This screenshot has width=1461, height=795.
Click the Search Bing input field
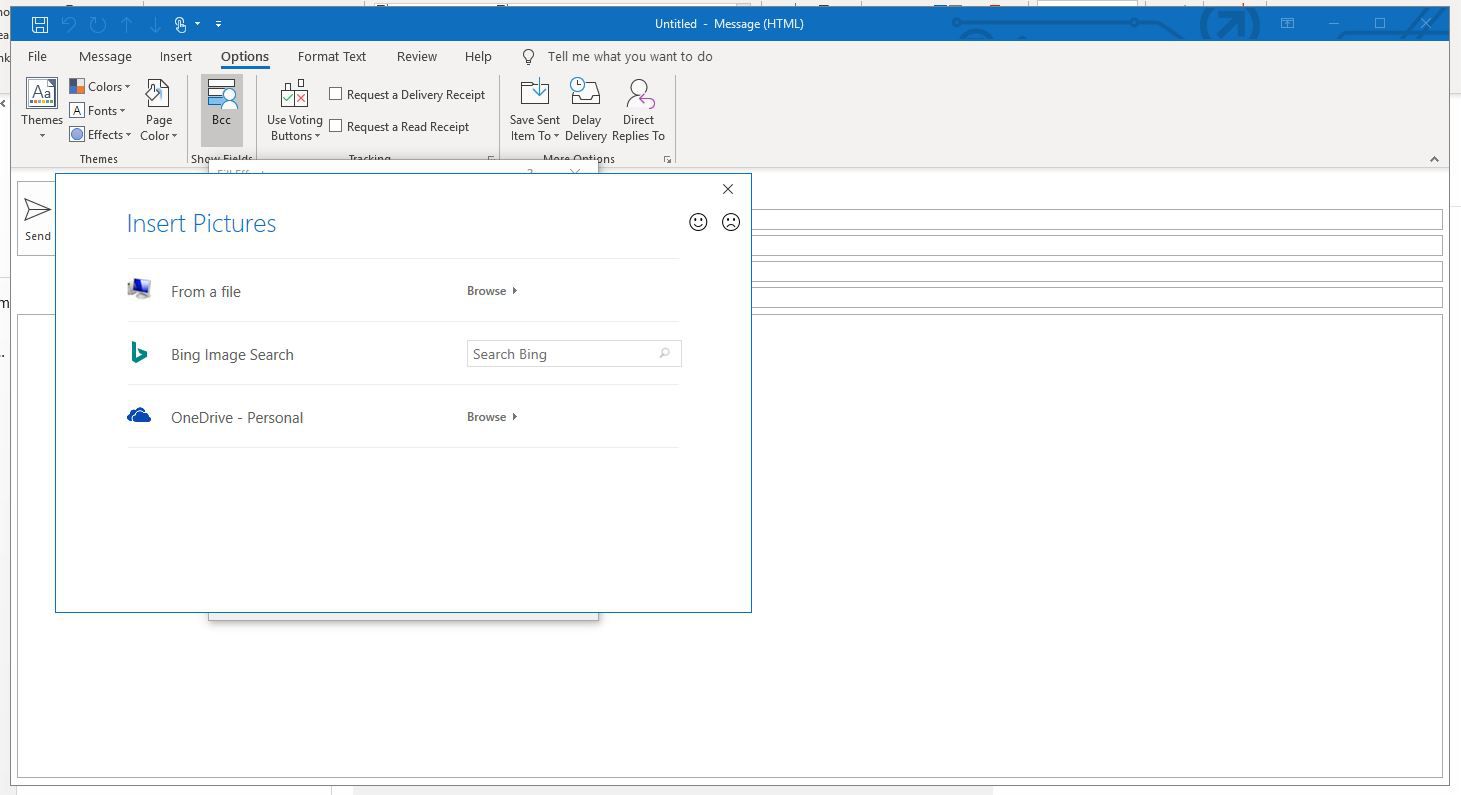point(562,354)
